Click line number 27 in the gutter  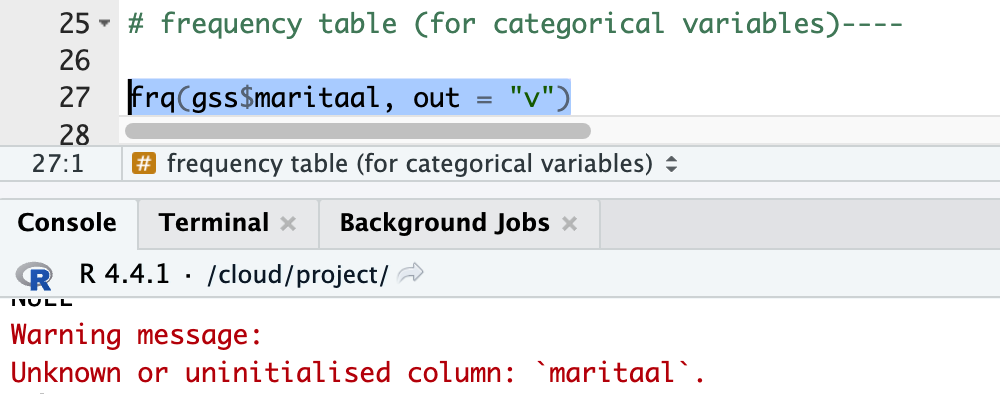pos(75,98)
